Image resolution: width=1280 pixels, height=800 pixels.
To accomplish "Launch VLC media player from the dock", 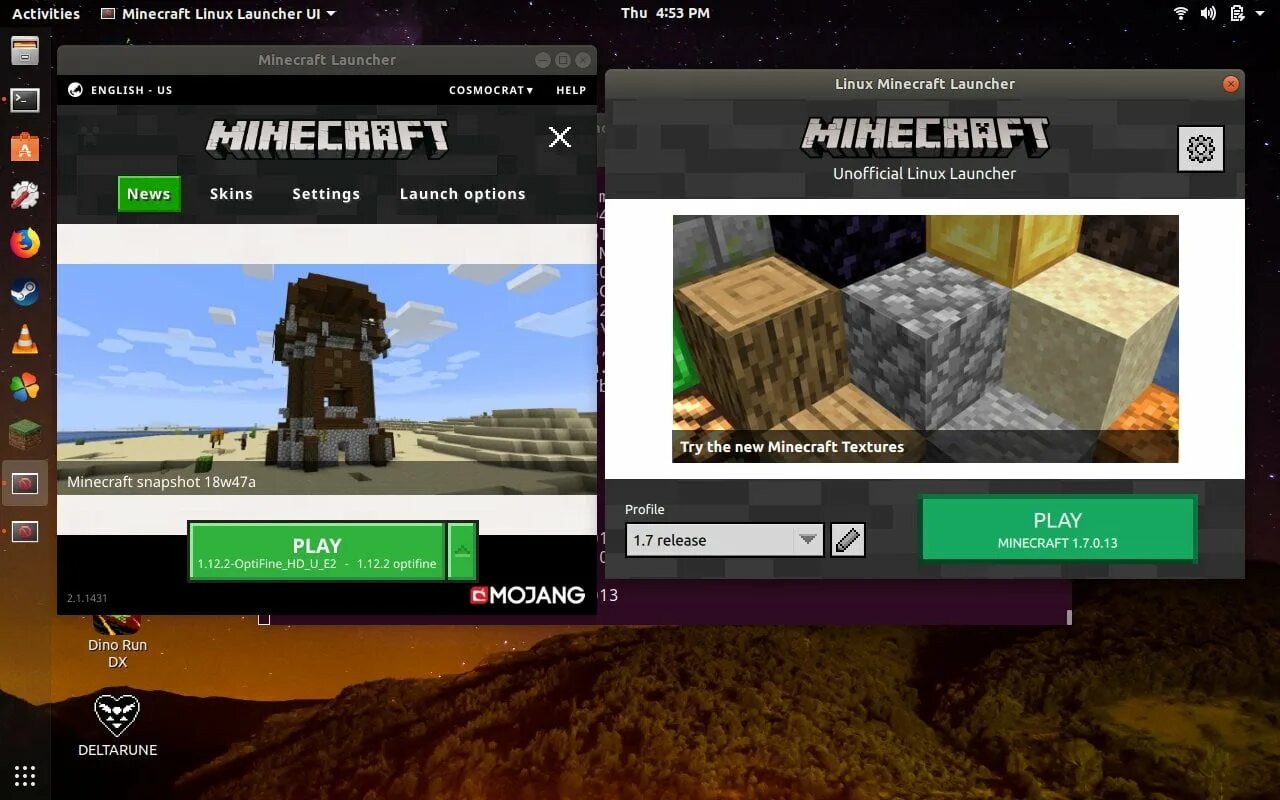I will (x=25, y=340).
